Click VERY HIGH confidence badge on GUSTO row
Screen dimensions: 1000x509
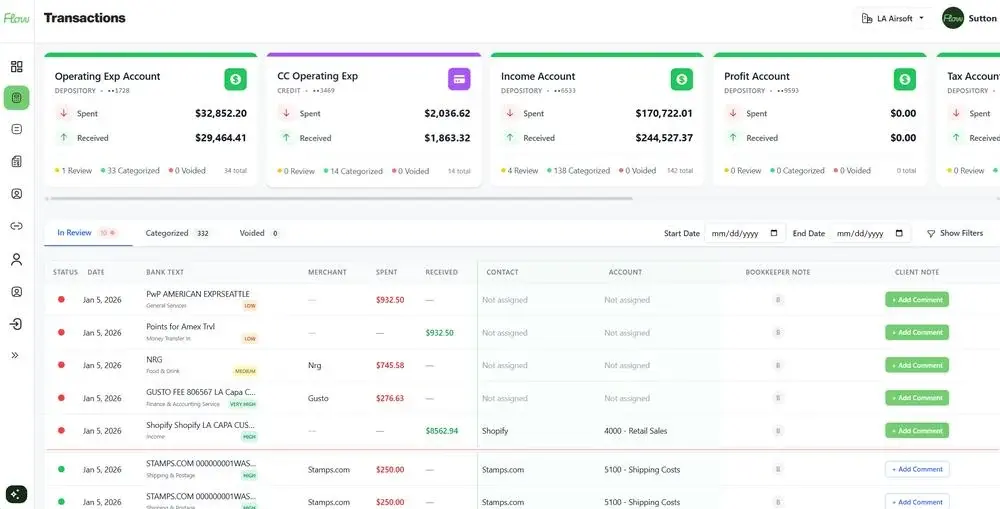point(243,404)
